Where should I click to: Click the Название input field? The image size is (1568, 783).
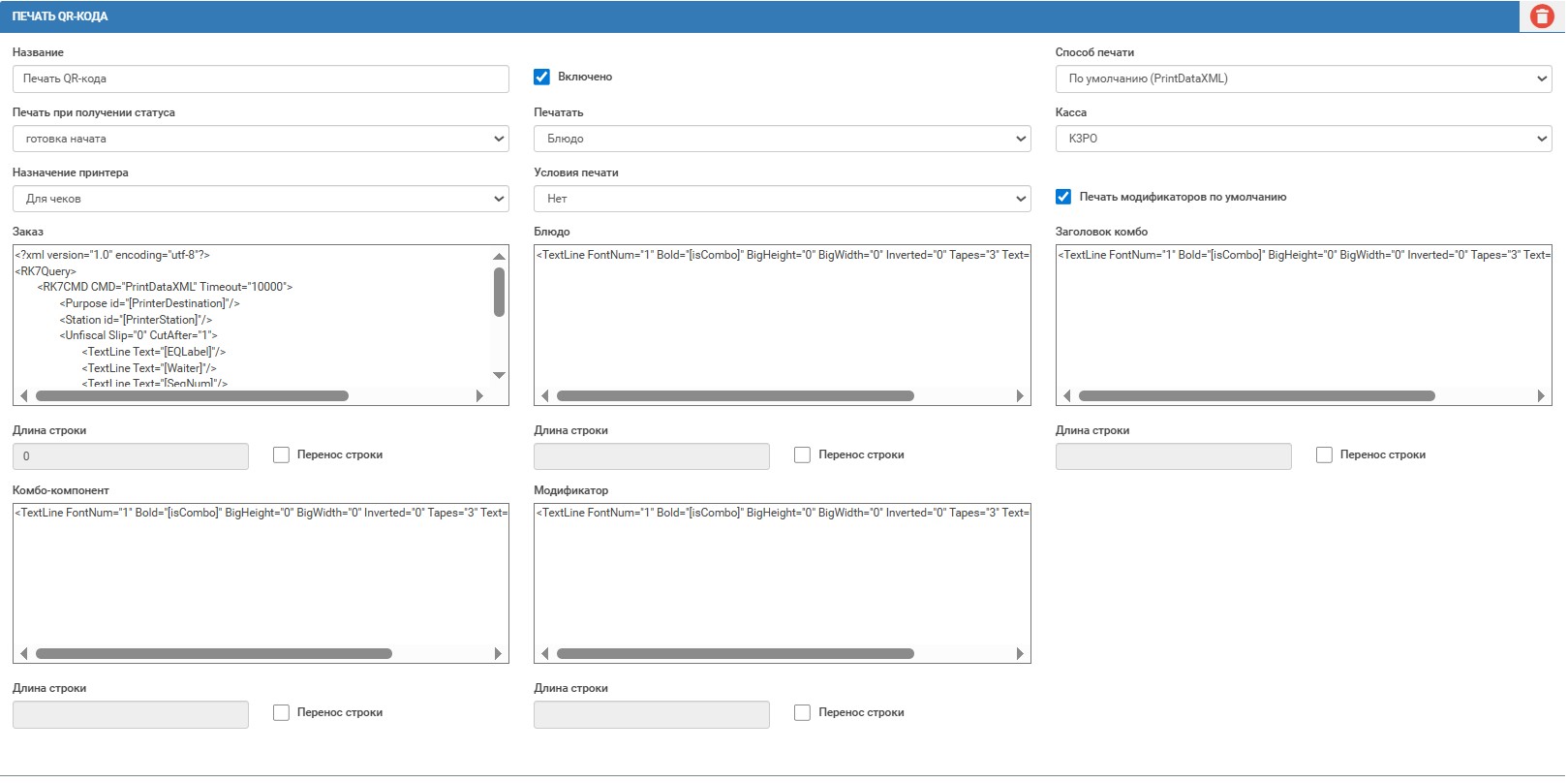point(260,78)
